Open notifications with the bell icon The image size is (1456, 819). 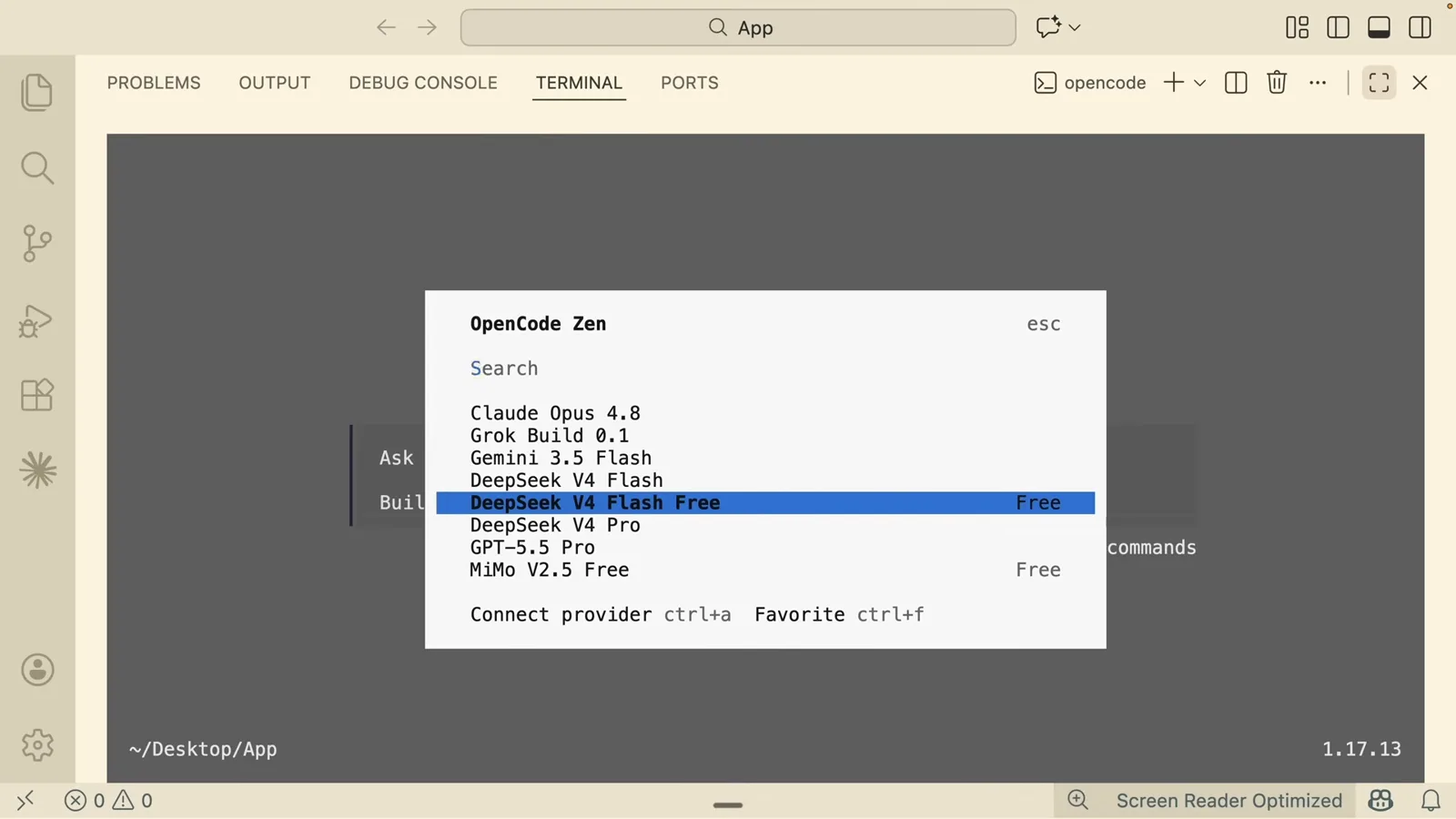tap(1431, 801)
